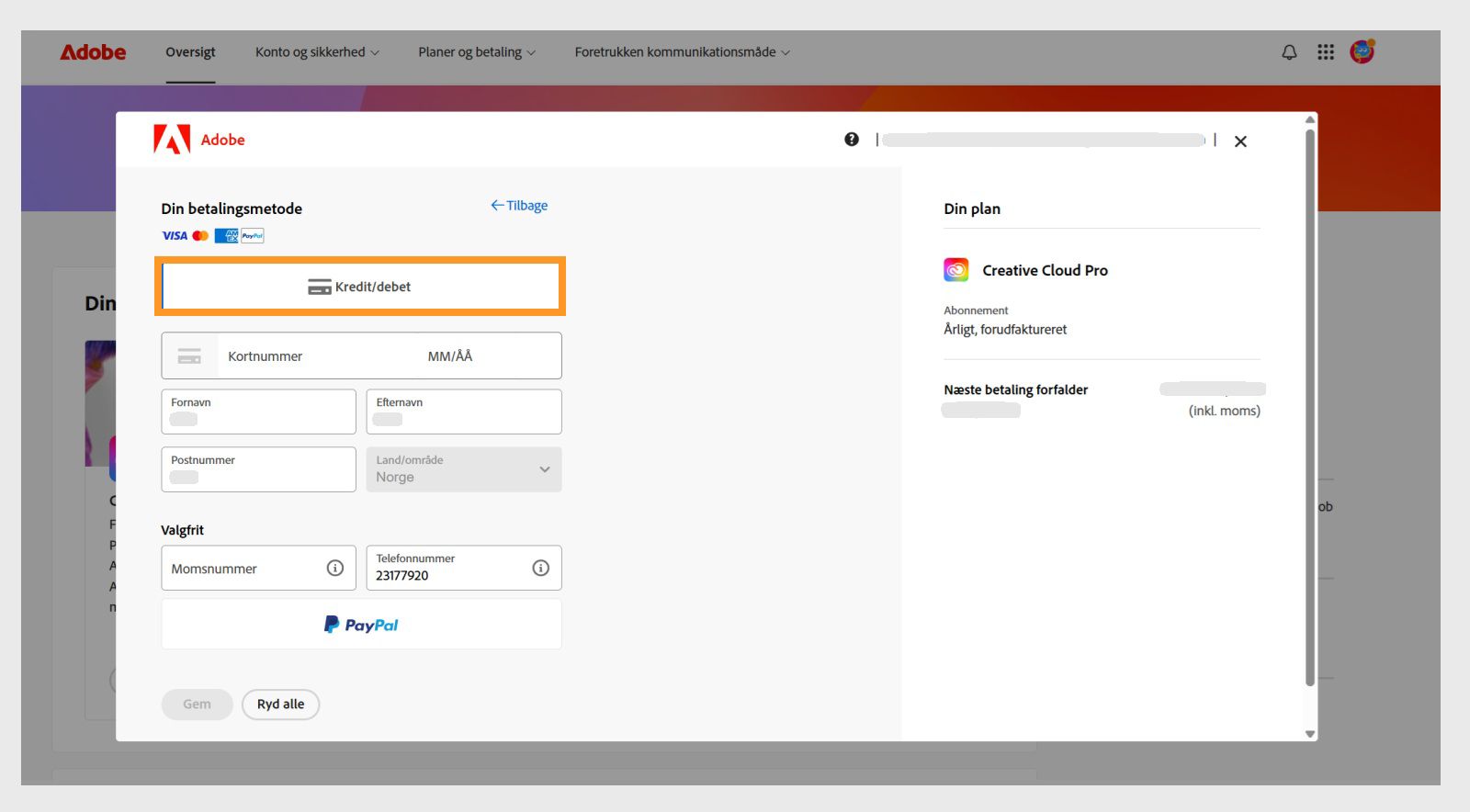
Task: Go to the Oversigt tab
Action: point(190,52)
